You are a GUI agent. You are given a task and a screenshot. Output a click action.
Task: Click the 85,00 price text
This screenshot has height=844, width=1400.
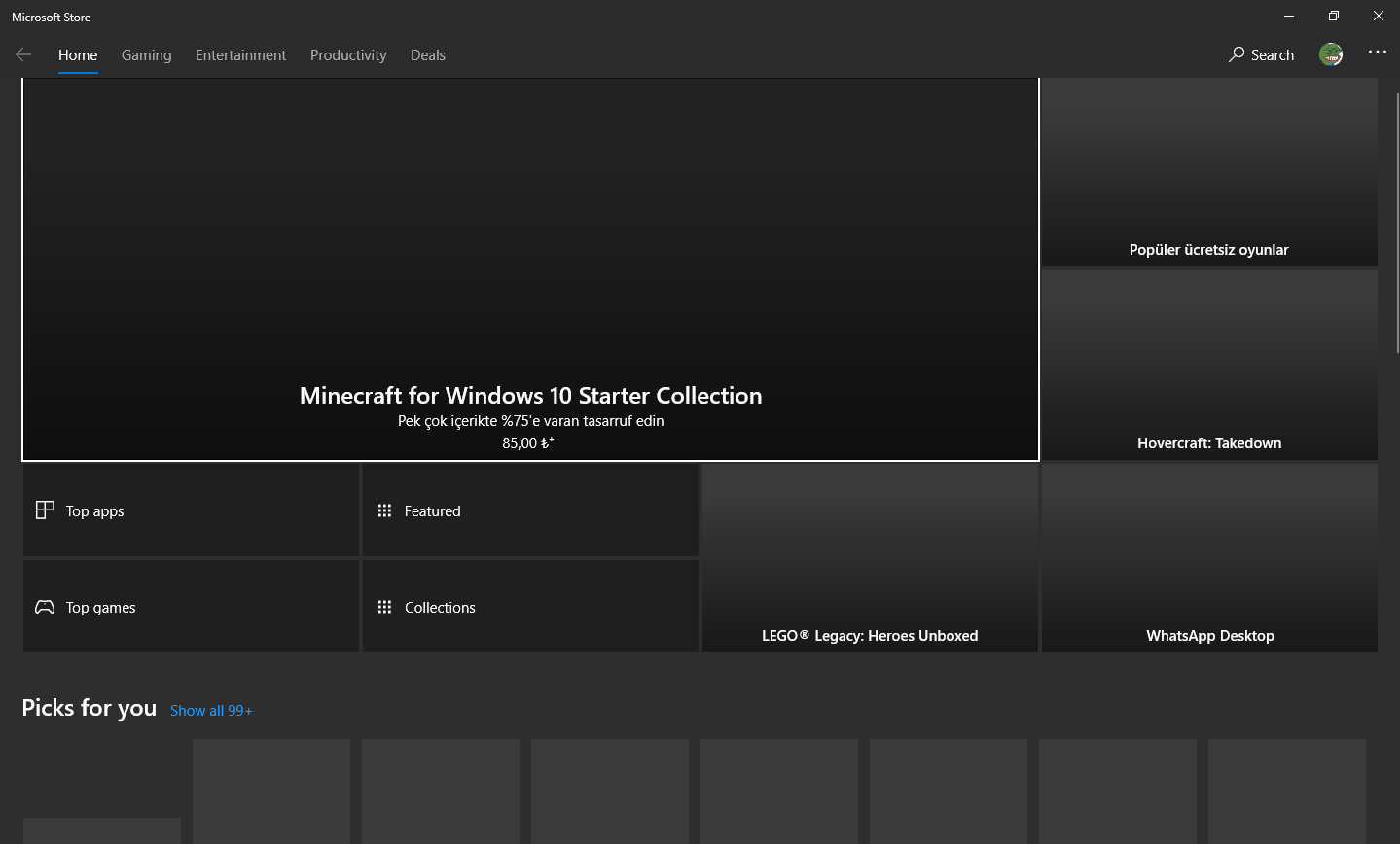click(x=528, y=443)
